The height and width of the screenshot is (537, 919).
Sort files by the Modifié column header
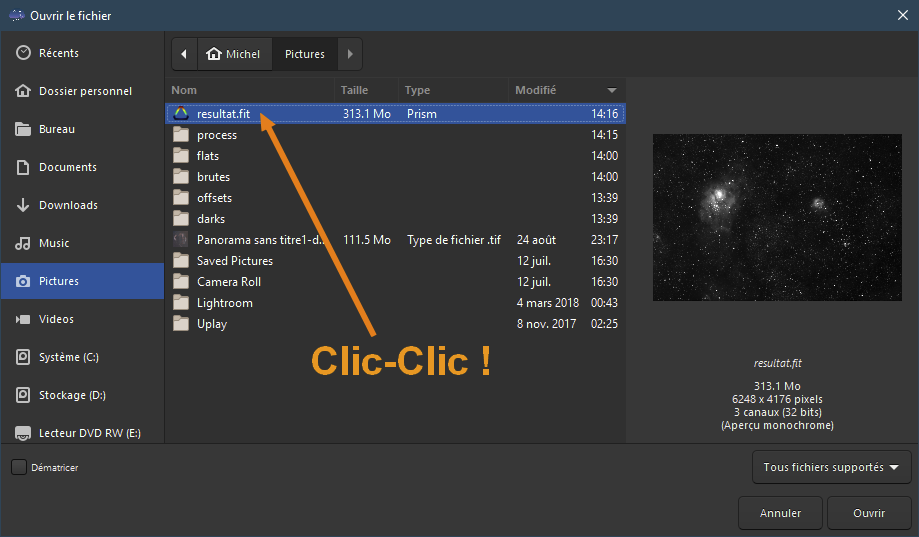point(567,90)
